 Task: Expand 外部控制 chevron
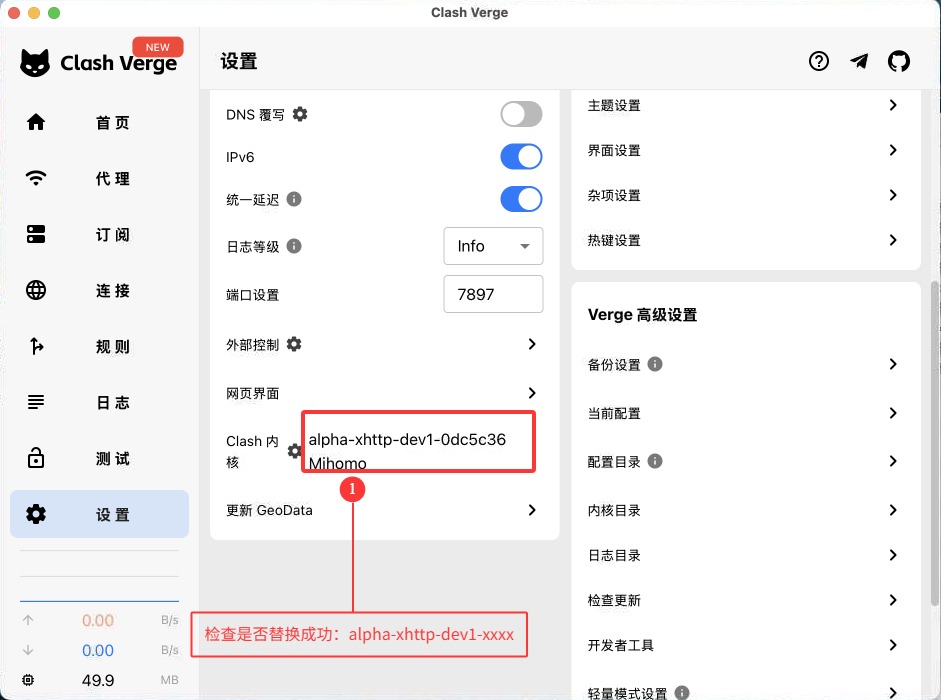tap(532, 344)
